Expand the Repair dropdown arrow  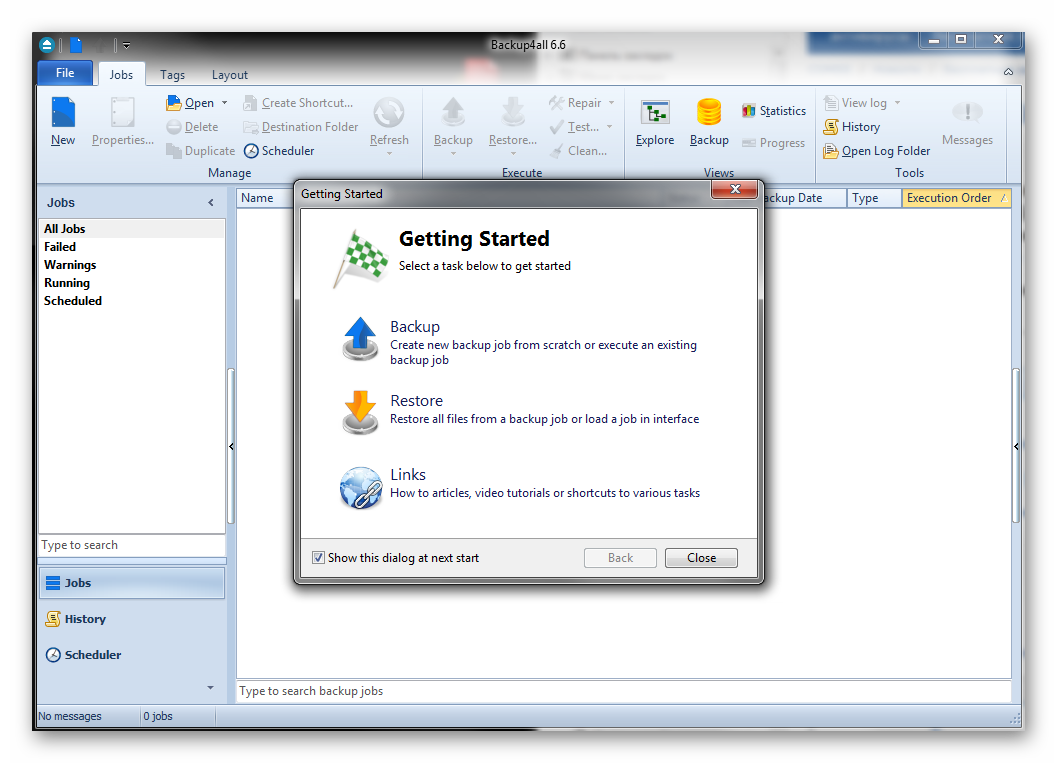[x=611, y=102]
